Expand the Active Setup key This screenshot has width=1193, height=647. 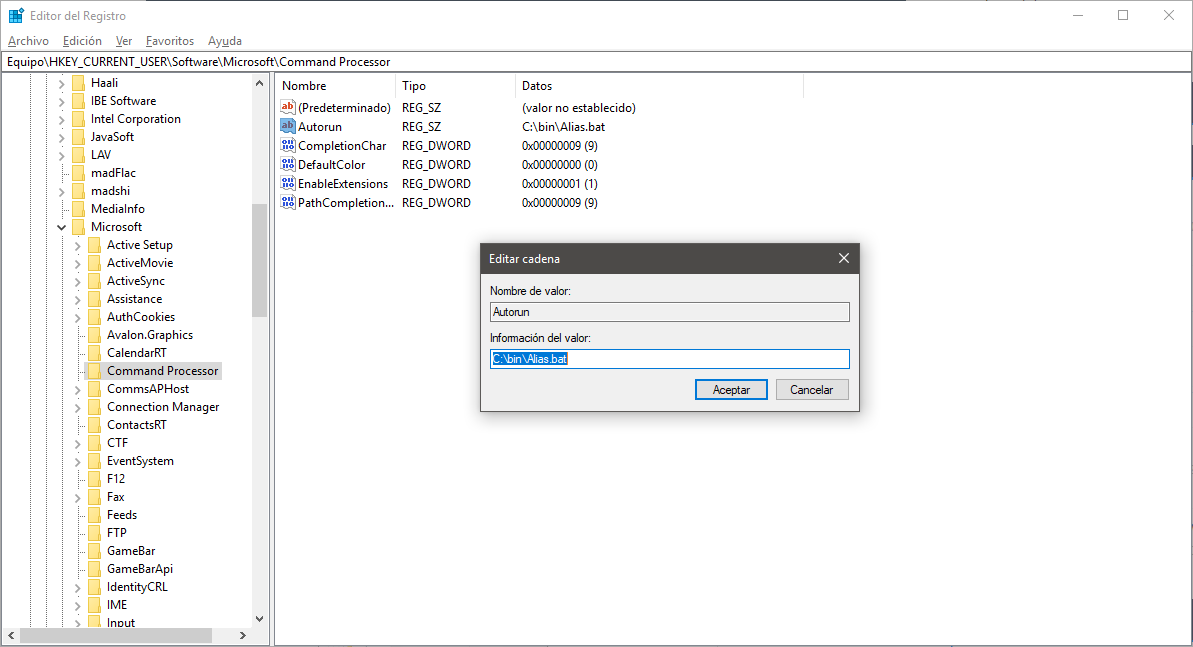[x=78, y=245]
